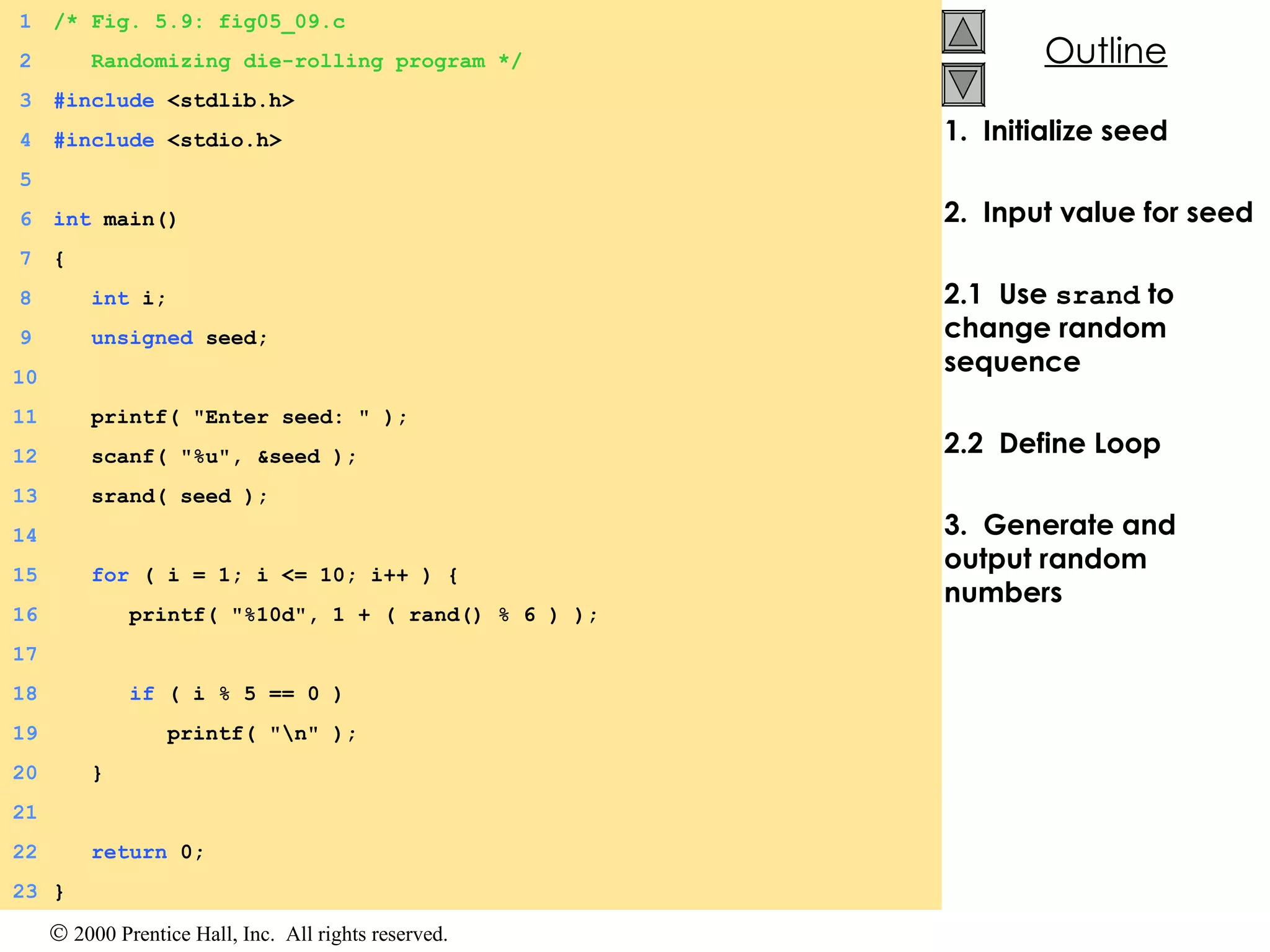Click the 'int i;' declaration
1270x952 pixels.
coord(128,299)
